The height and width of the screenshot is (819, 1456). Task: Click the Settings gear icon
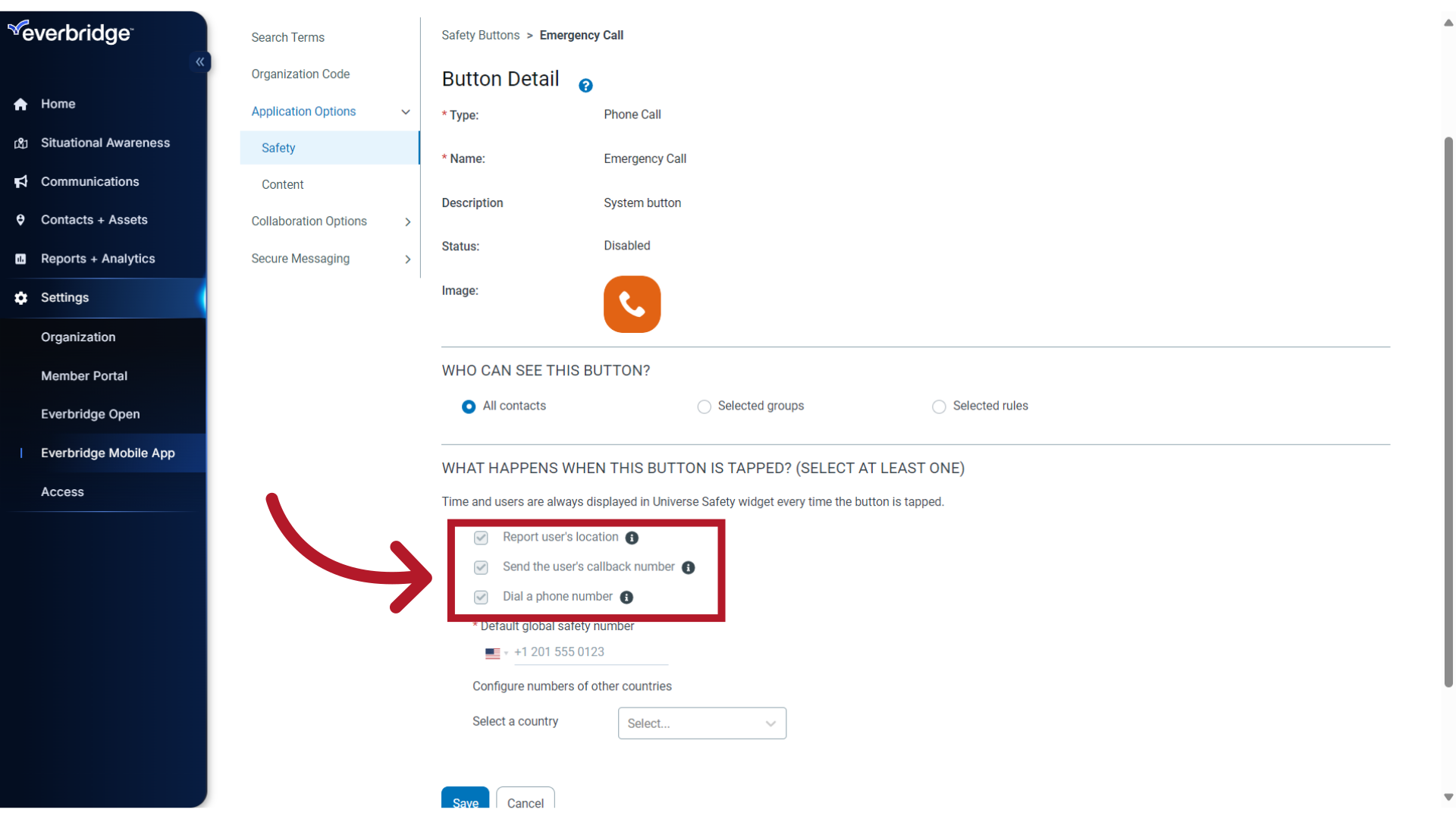coord(20,297)
